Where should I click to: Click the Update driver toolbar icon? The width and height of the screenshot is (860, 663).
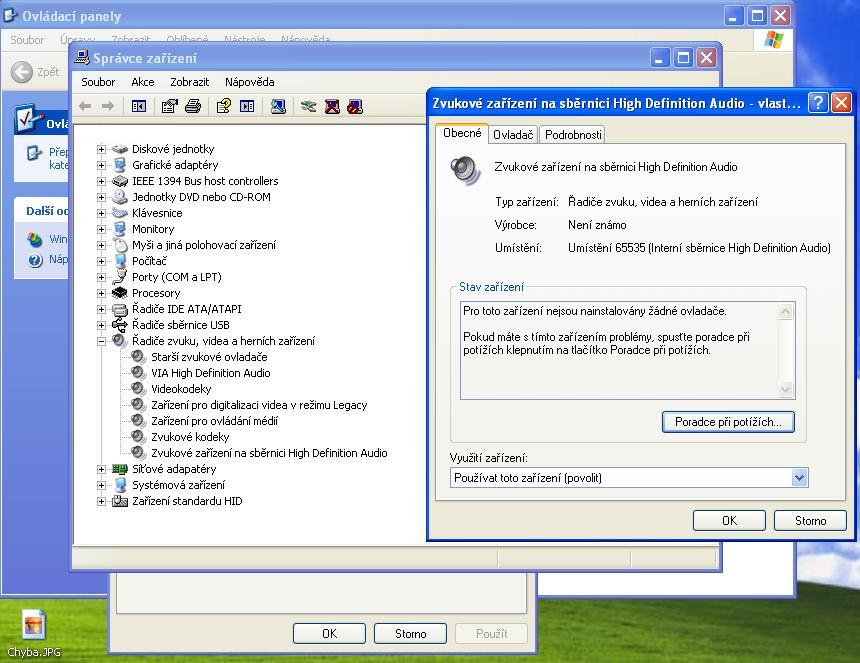click(309, 106)
